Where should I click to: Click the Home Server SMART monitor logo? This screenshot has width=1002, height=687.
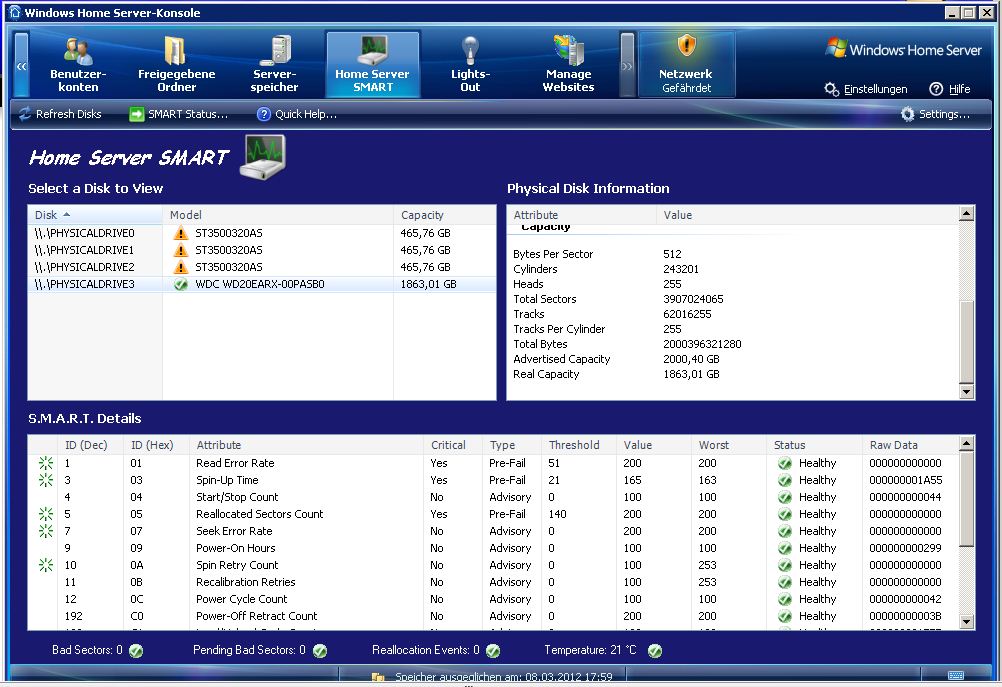[262, 156]
